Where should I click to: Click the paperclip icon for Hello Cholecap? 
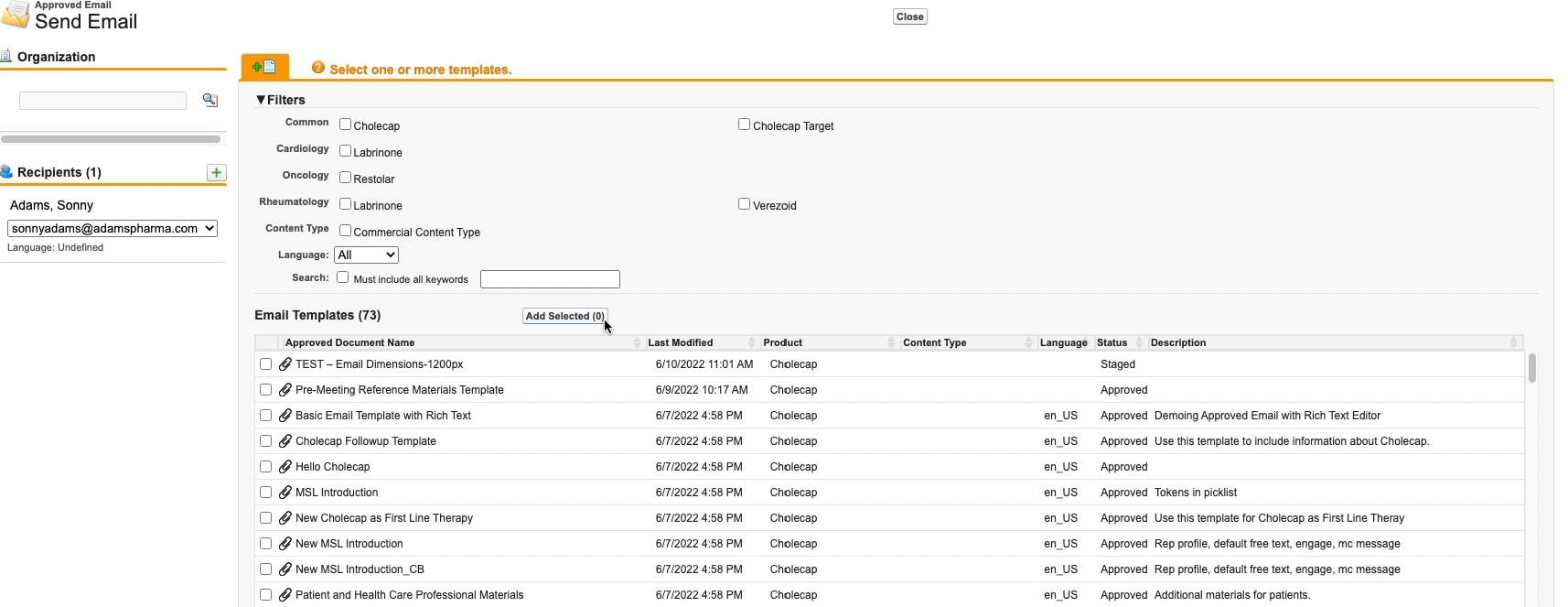tap(285, 467)
